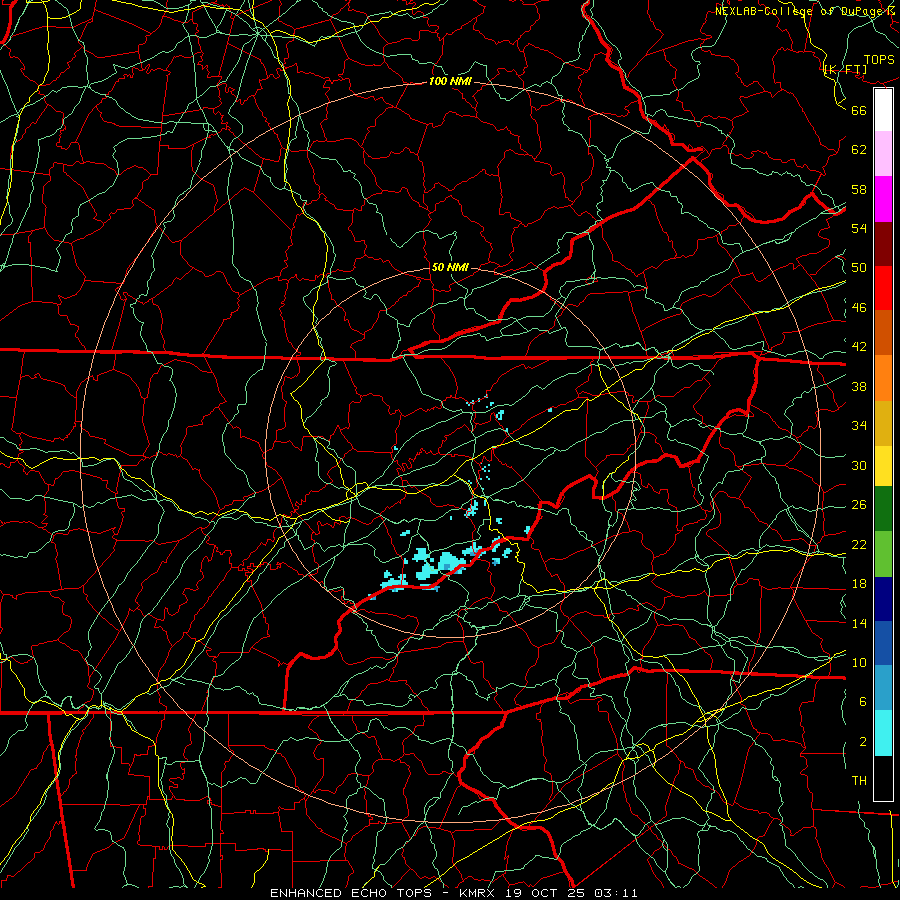The height and width of the screenshot is (900, 900).
Task: Click the '[K FT]' units label
Action: pos(845,70)
